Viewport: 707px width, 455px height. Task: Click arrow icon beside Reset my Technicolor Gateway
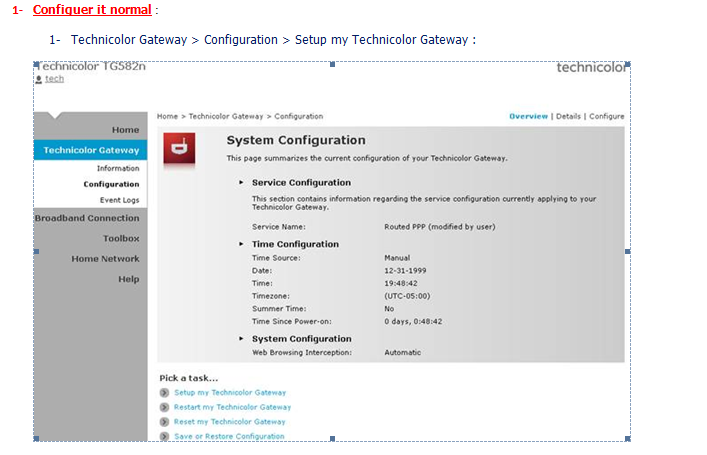(x=164, y=422)
